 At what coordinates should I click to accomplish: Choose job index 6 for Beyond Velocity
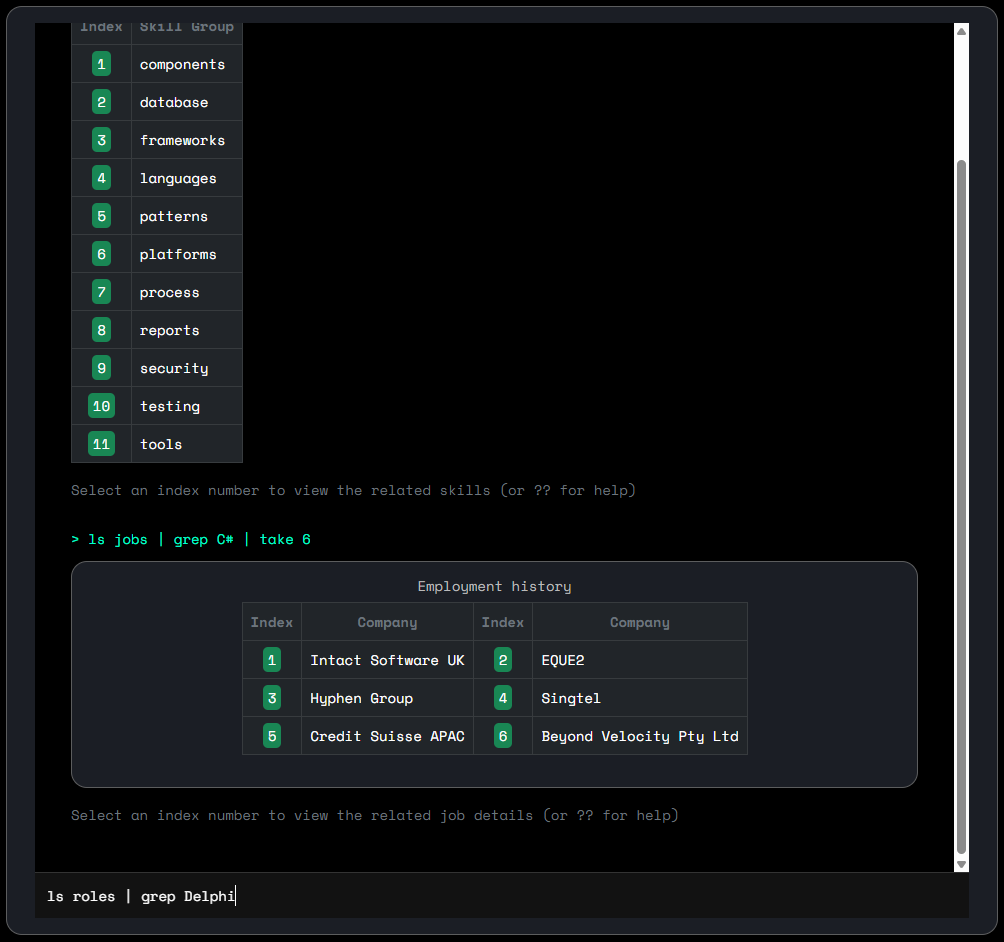[503, 736]
